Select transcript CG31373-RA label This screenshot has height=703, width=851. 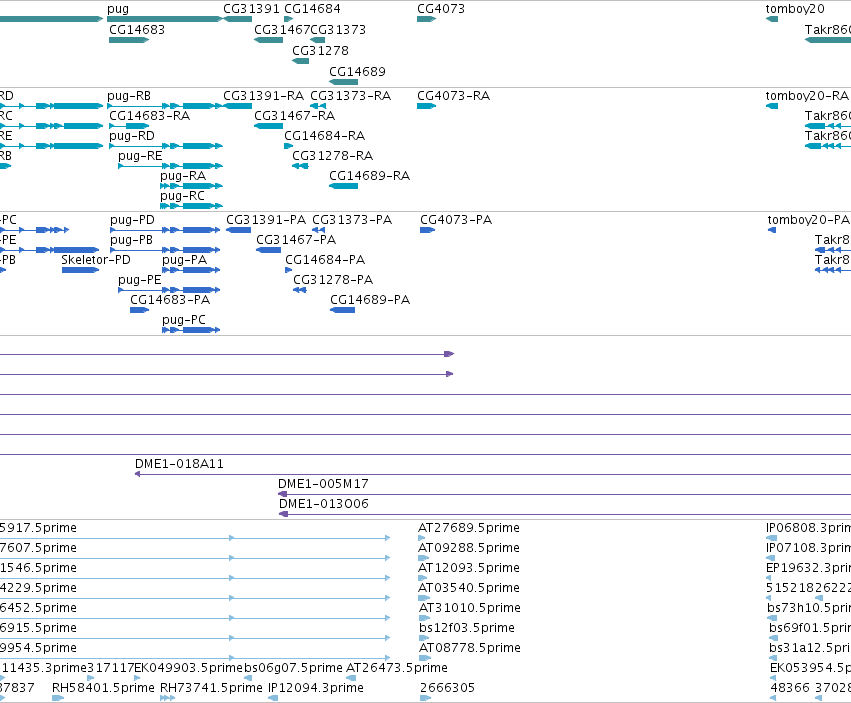pyautogui.click(x=351, y=96)
